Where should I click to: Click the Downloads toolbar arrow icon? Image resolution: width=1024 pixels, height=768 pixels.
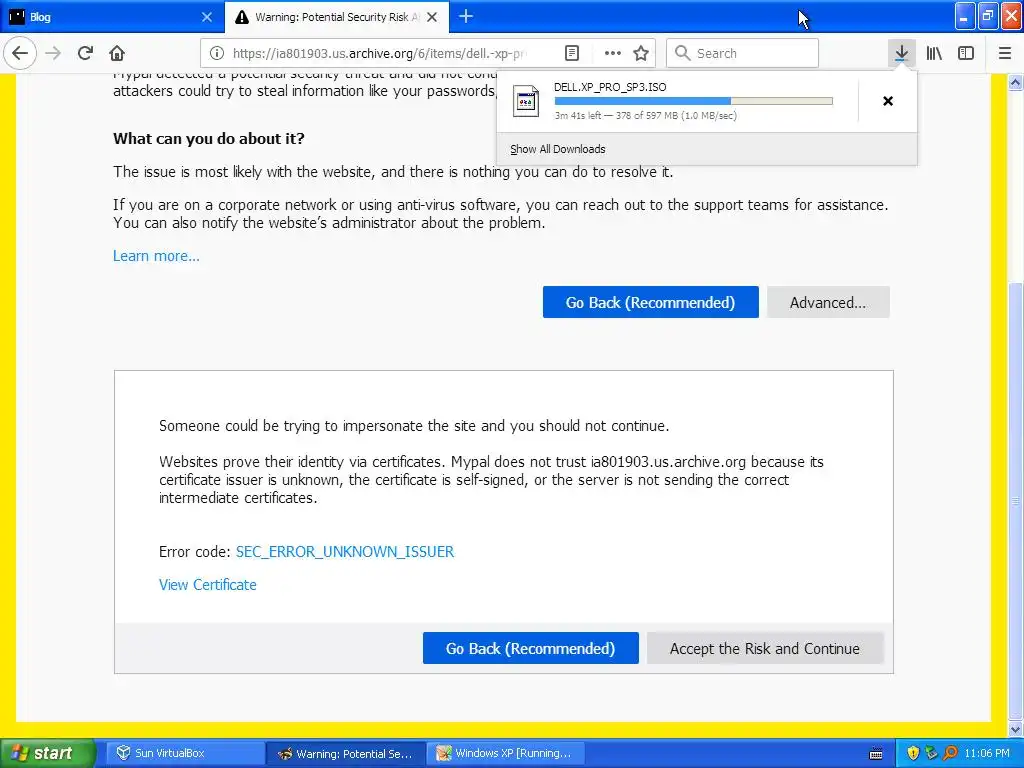(x=901, y=53)
